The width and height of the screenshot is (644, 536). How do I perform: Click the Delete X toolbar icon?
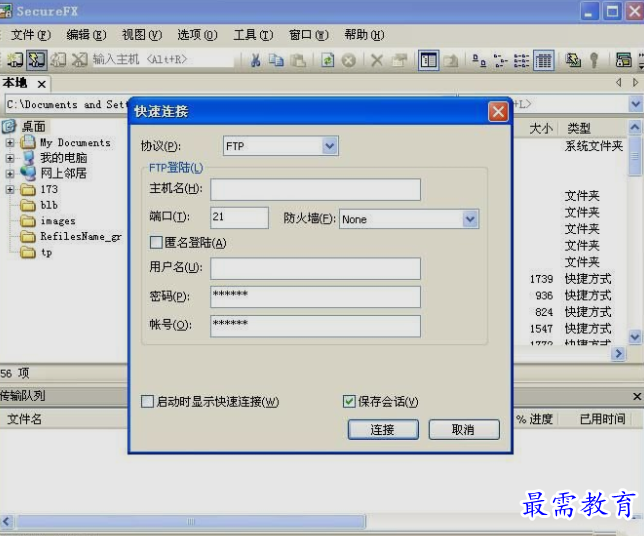click(x=377, y=60)
